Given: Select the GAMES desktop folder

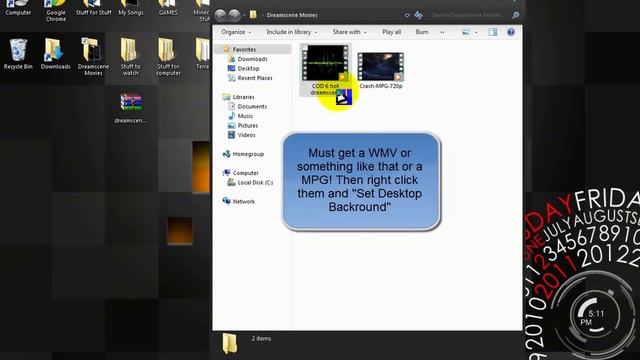Looking at the screenshot, I should point(168,8).
